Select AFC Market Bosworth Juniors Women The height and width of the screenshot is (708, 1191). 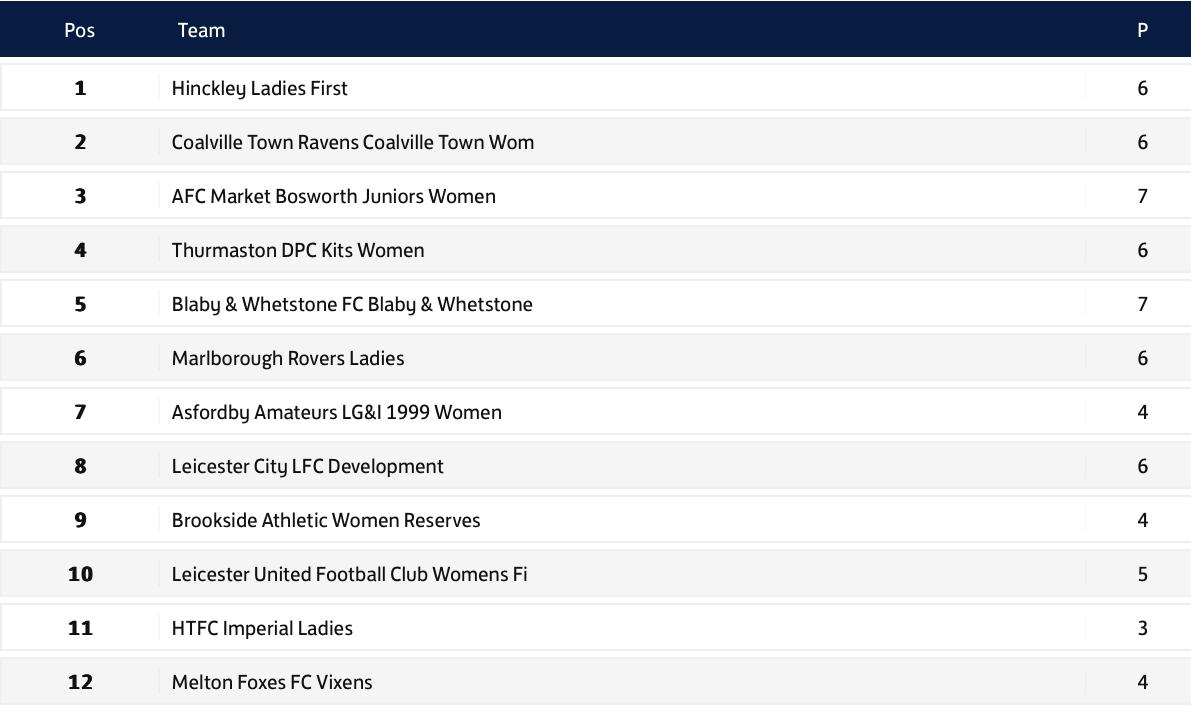[333, 196]
